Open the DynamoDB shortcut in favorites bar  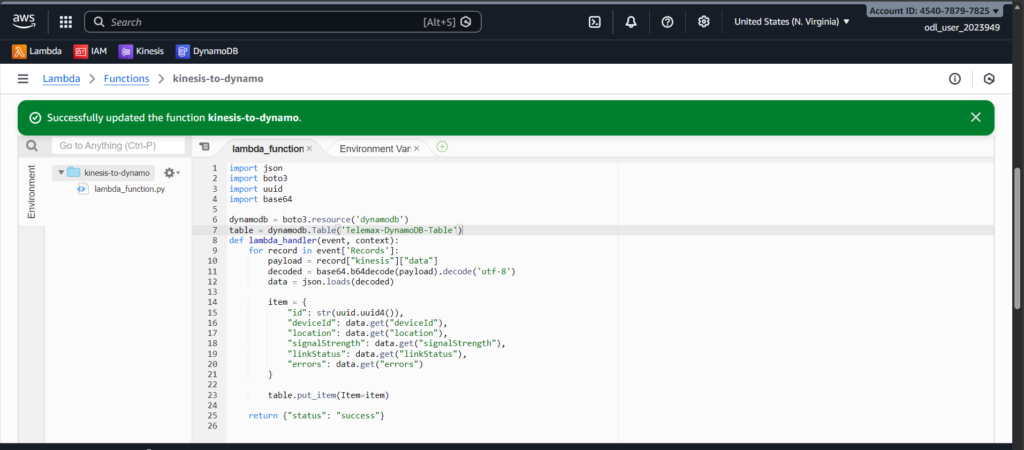pyautogui.click(x=207, y=51)
